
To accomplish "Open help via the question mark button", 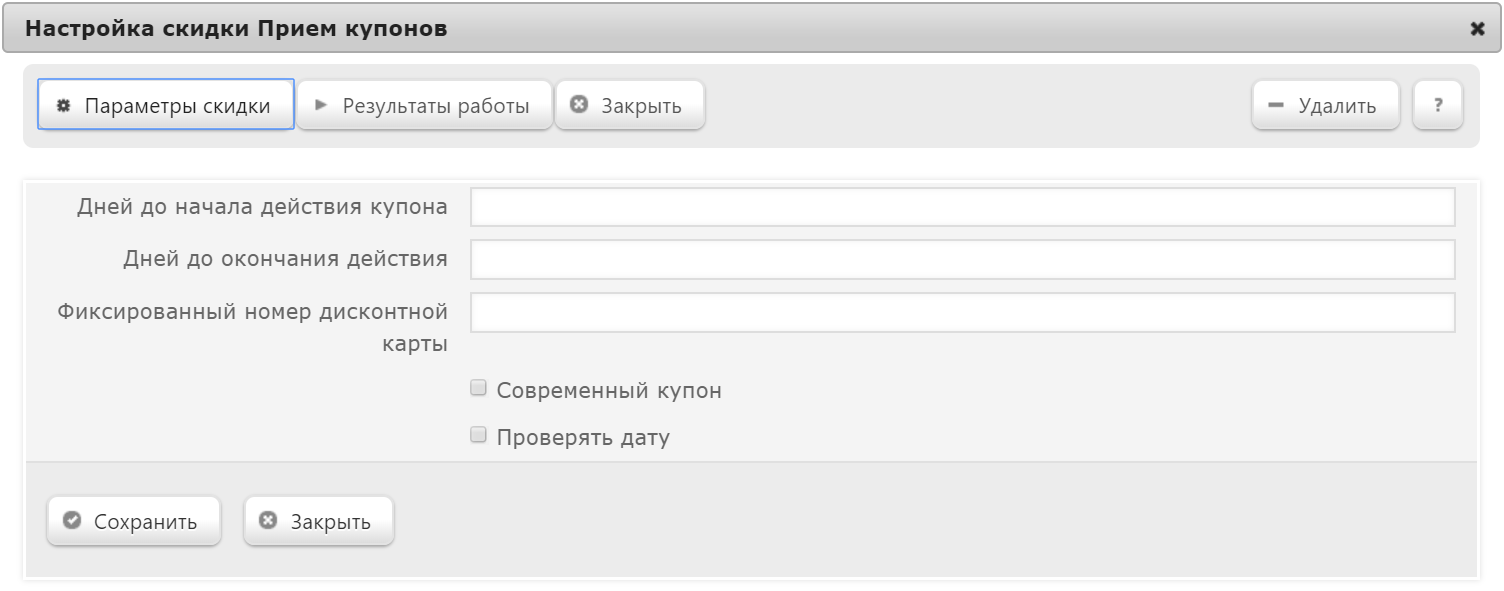I will click(x=1438, y=105).
